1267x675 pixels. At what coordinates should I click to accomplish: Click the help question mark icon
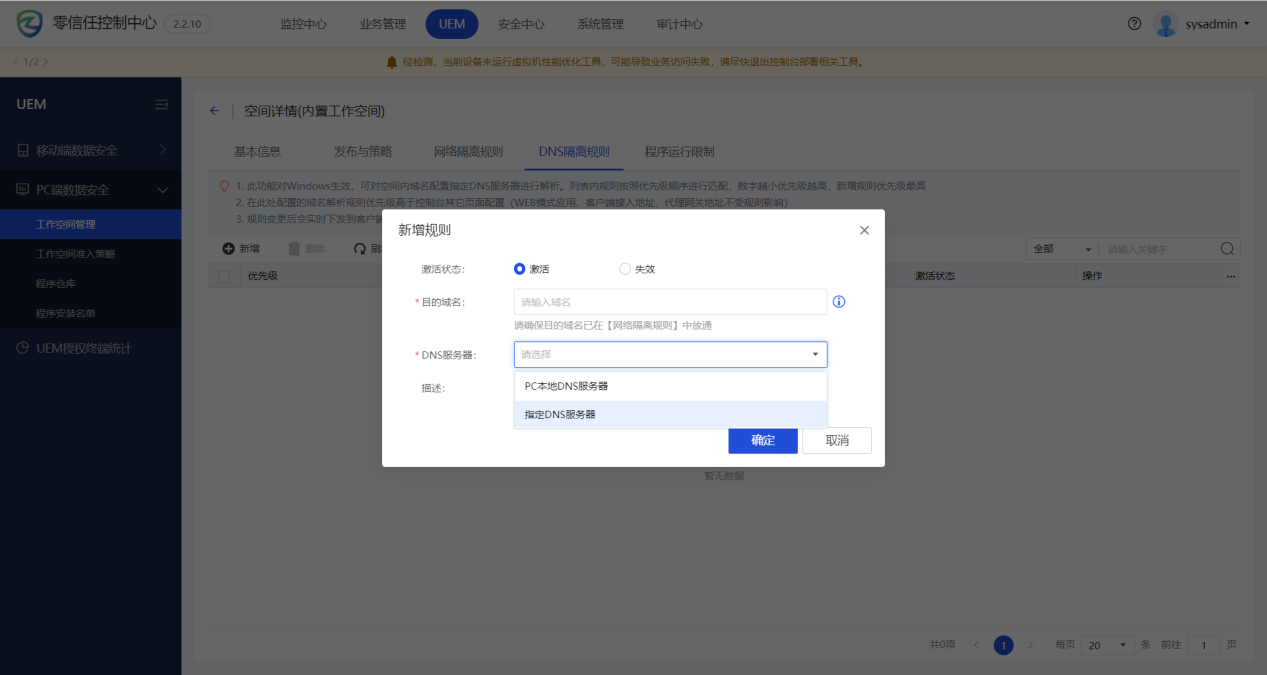(x=1134, y=24)
